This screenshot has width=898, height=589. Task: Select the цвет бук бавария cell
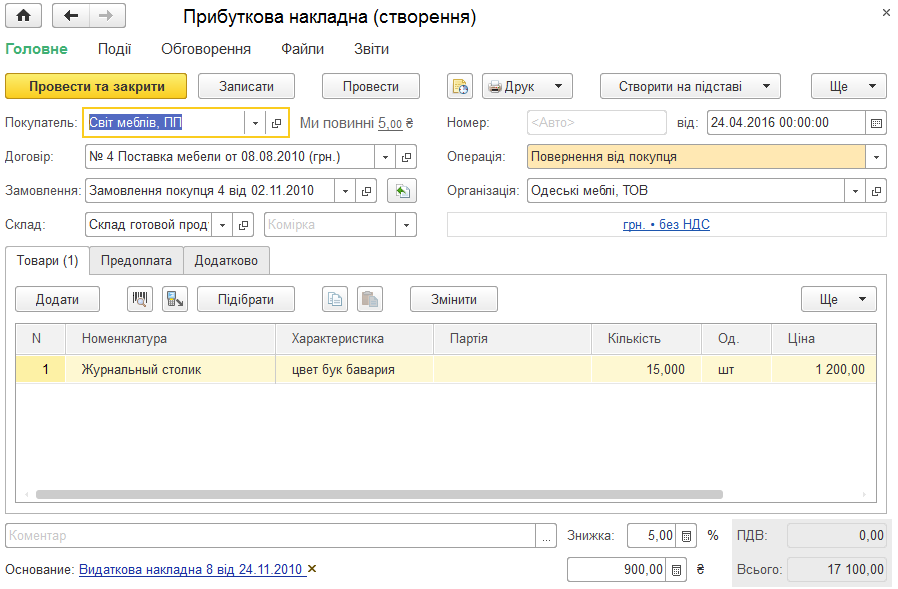click(x=355, y=370)
